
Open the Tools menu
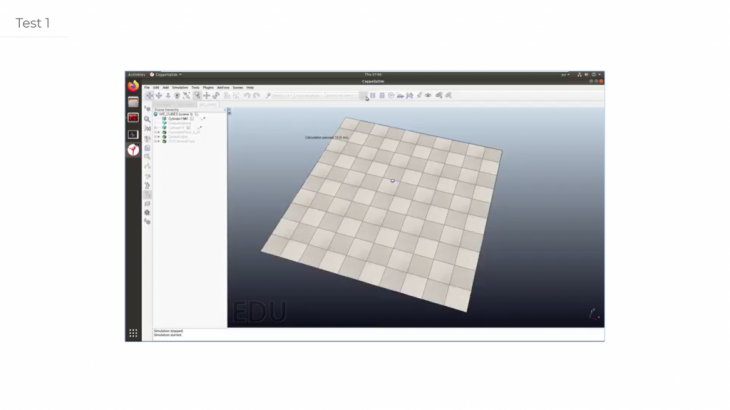tap(195, 87)
